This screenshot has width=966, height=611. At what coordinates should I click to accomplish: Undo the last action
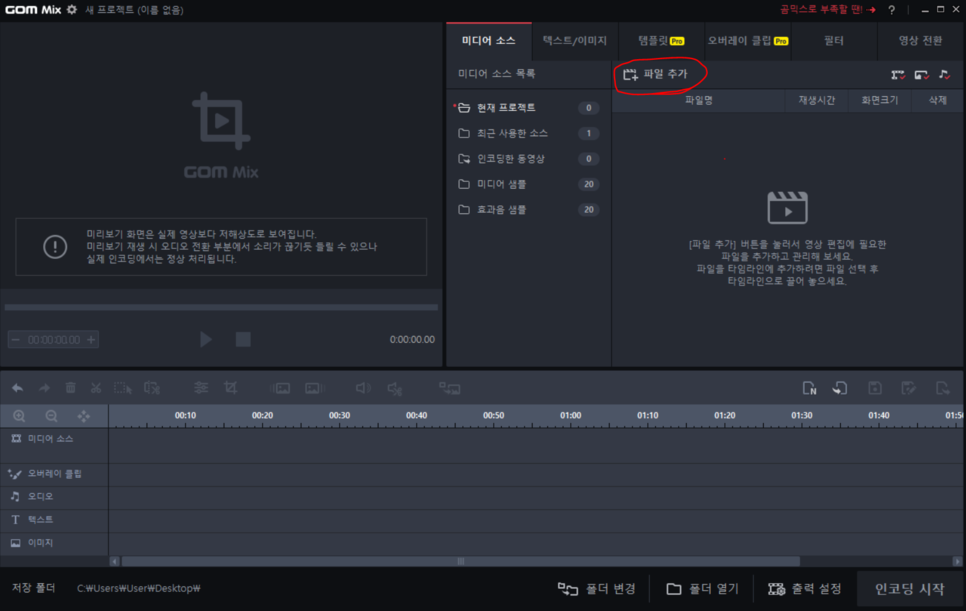pos(17,388)
